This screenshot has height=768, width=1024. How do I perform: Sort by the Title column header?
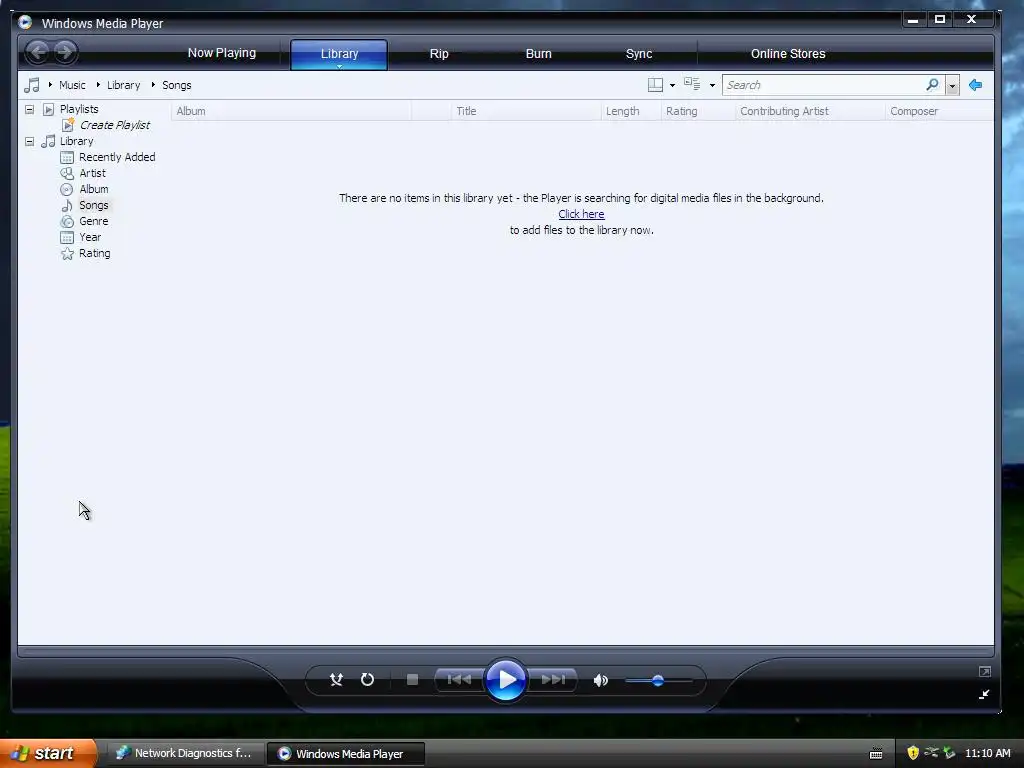coord(526,111)
